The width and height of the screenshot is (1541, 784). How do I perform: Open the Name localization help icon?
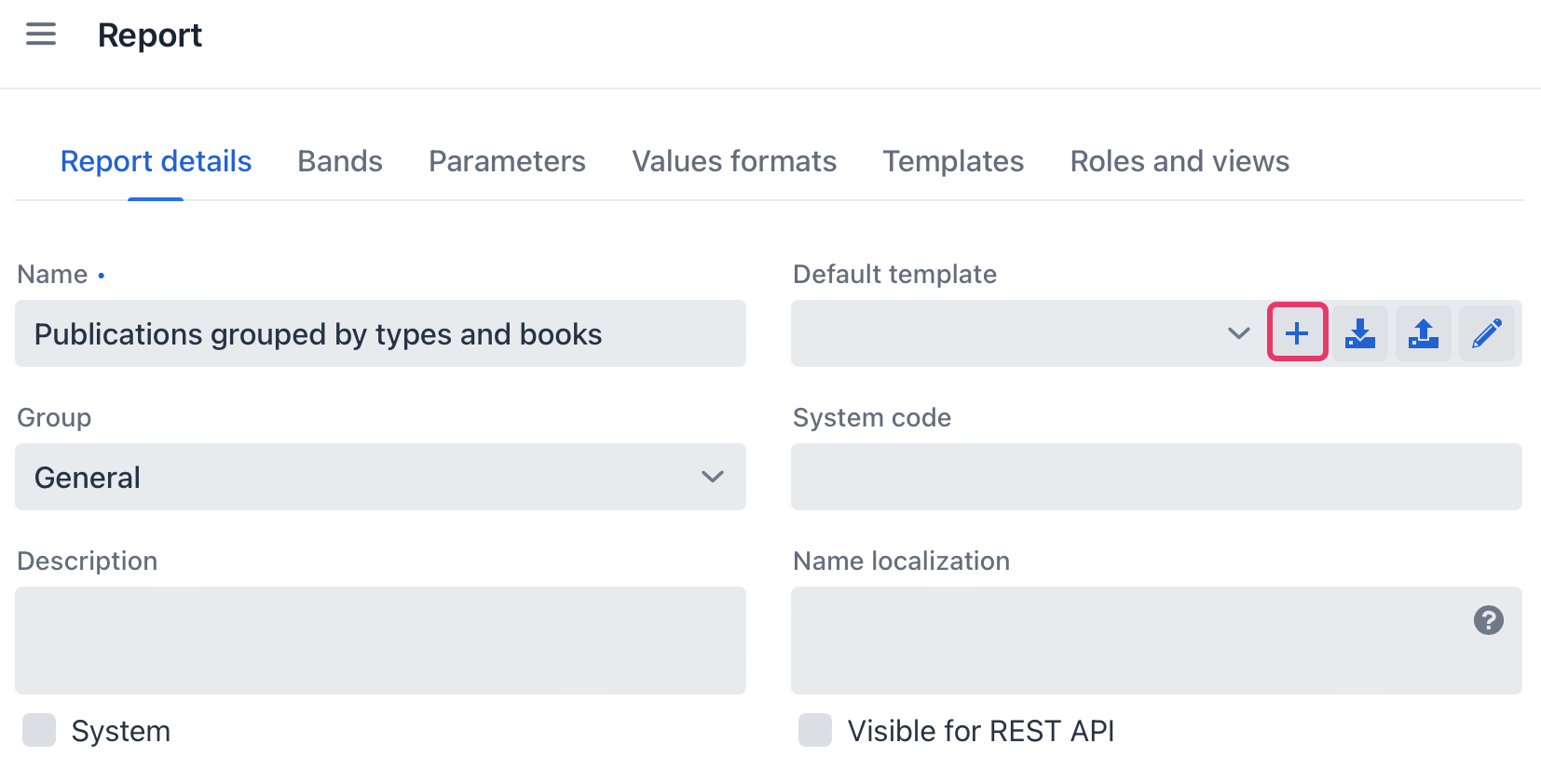(x=1489, y=620)
